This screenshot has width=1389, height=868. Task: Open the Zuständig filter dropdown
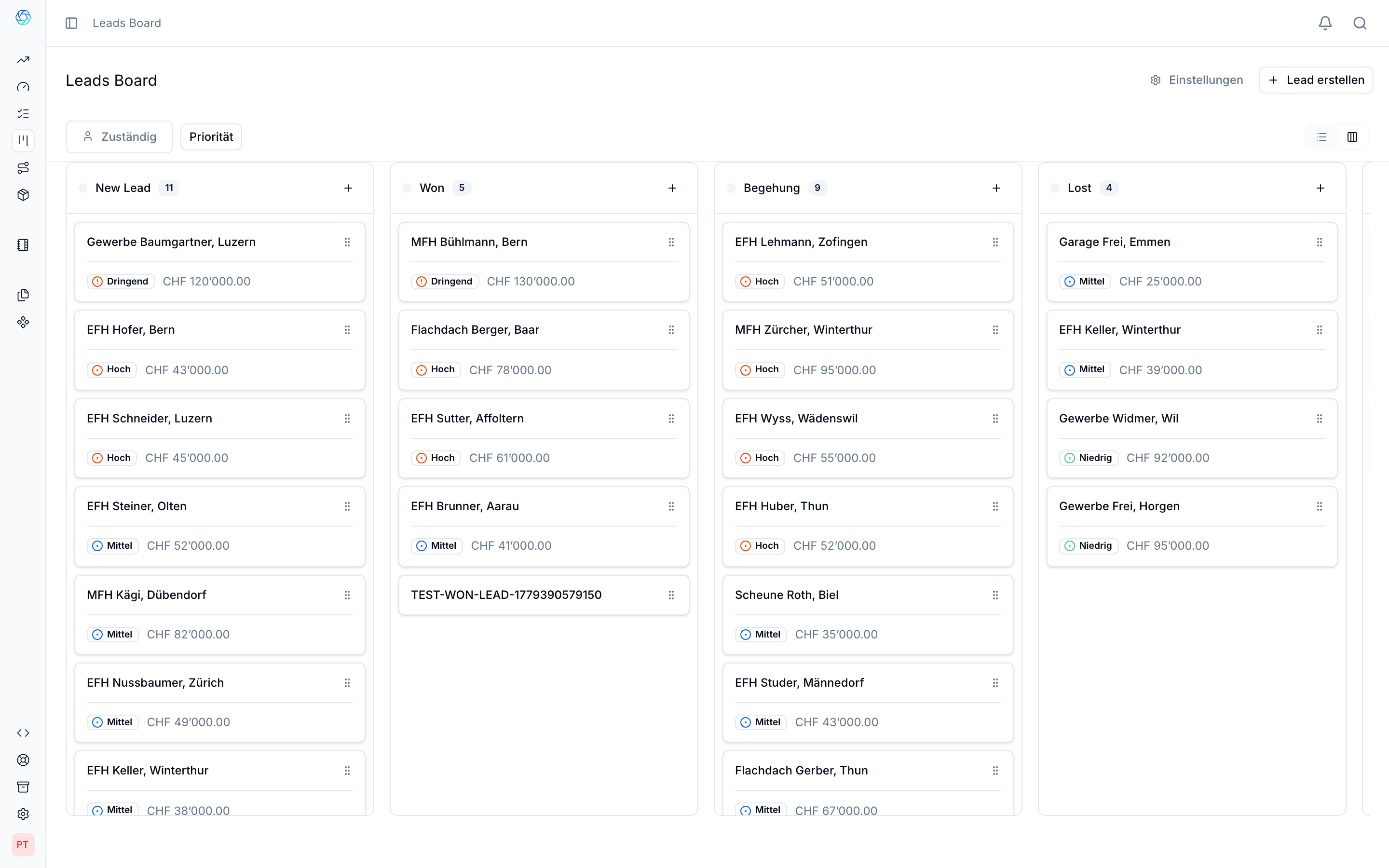[119, 136]
